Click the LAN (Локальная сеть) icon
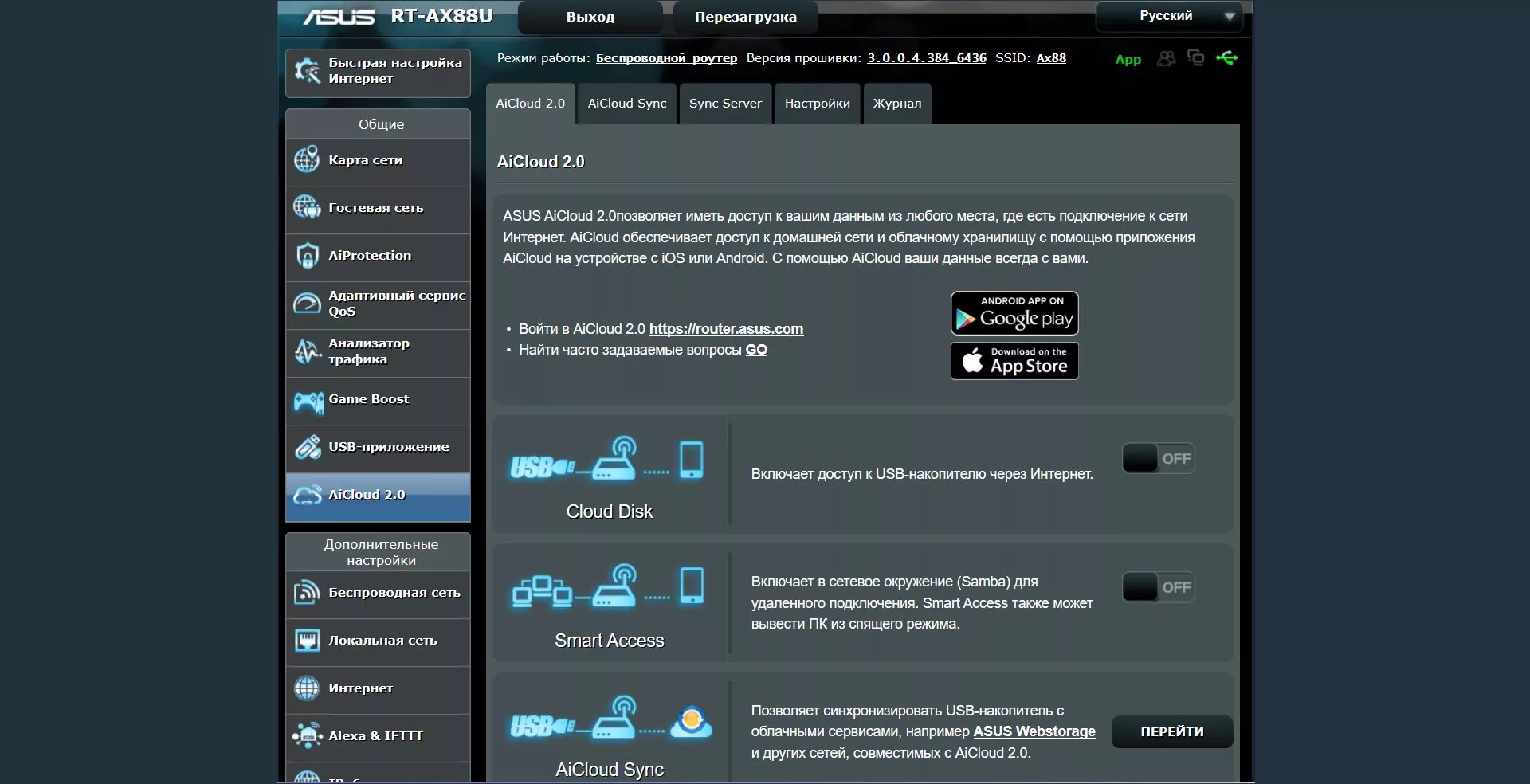 [x=307, y=641]
